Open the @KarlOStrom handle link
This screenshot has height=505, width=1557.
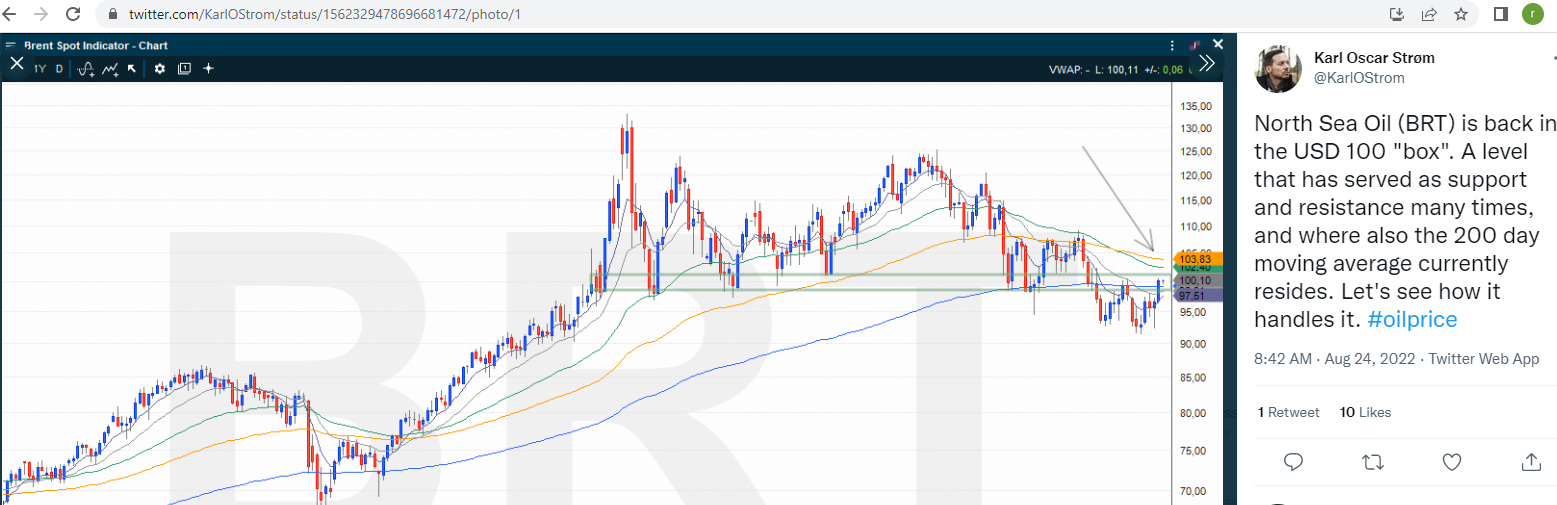(x=1359, y=78)
